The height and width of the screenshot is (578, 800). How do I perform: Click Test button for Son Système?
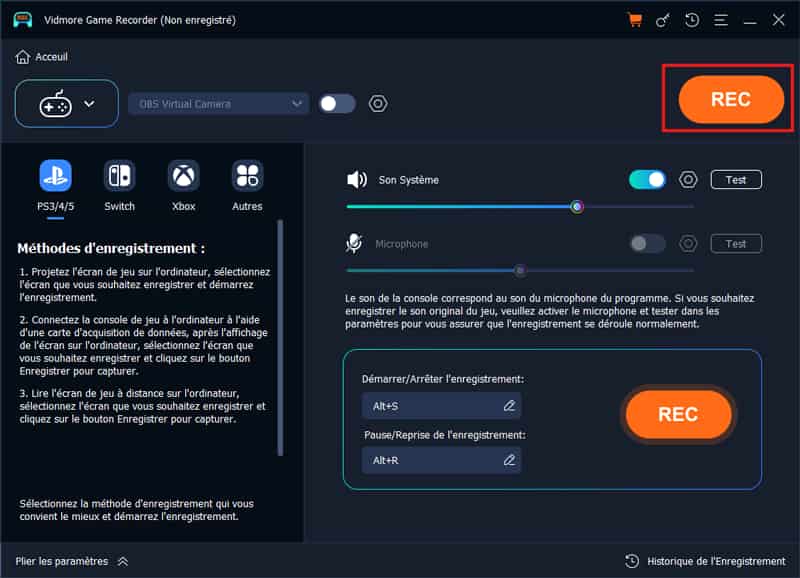pyautogui.click(x=735, y=180)
